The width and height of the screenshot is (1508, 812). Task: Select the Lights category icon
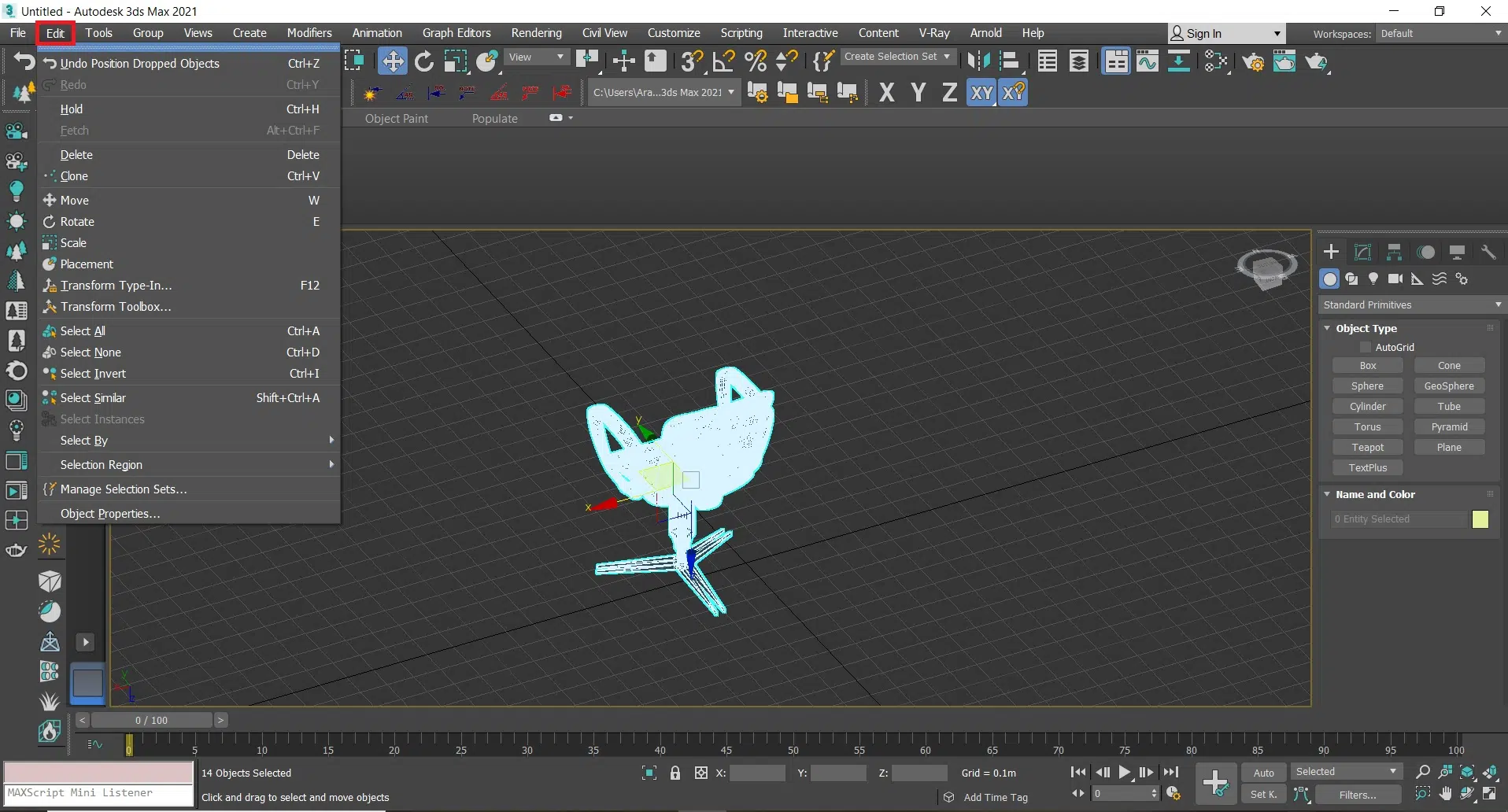pos(1373,279)
